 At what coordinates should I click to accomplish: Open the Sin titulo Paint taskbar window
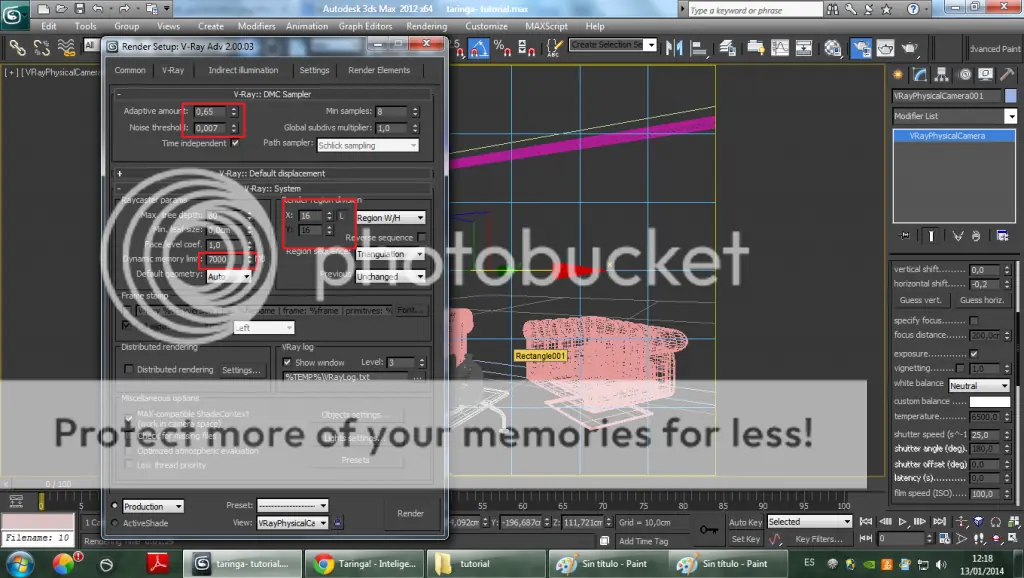click(607, 563)
